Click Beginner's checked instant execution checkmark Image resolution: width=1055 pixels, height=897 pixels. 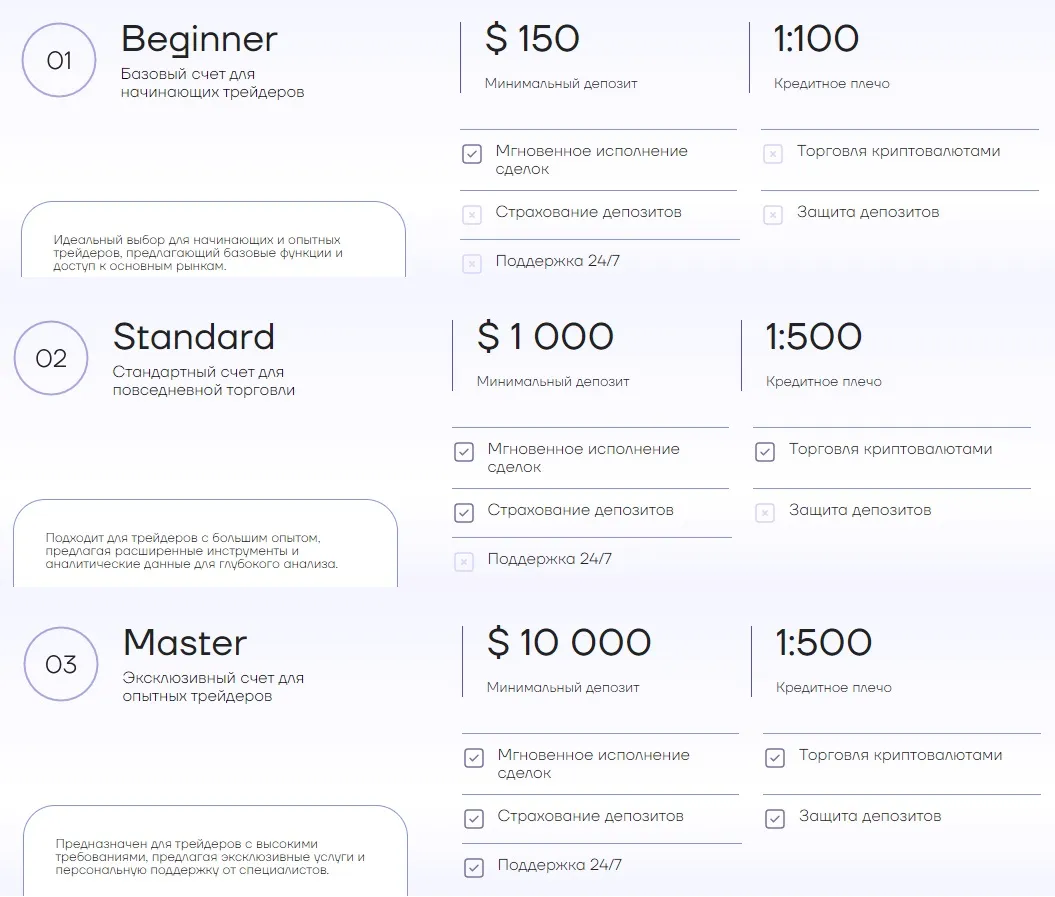pyautogui.click(x=472, y=154)
